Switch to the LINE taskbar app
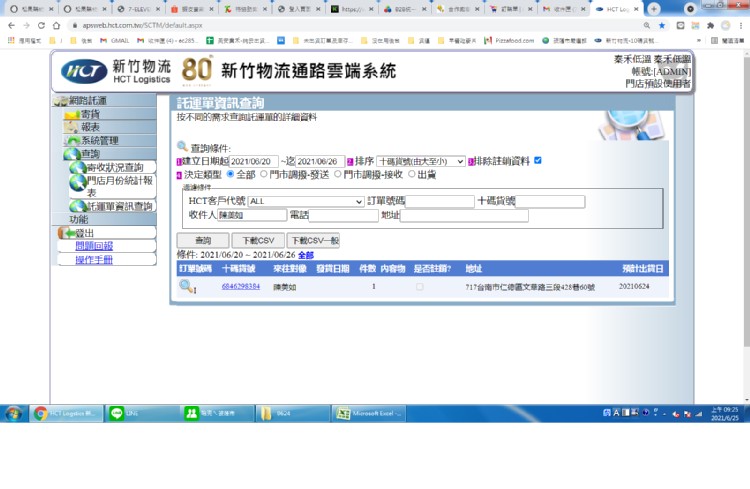This screenshot has width=750, height=489. click(142, 413)
